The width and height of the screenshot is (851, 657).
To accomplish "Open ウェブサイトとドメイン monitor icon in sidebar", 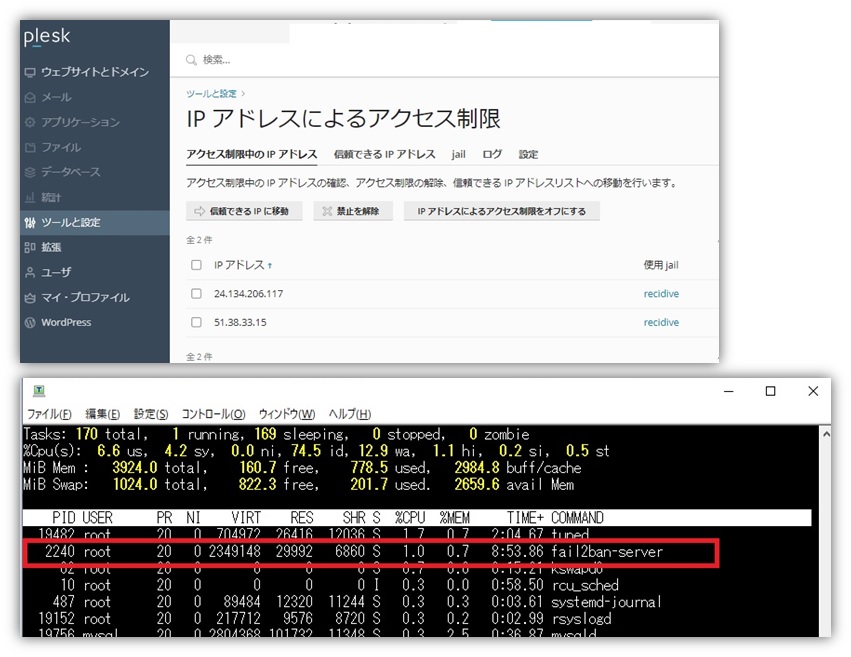I will [x=30, y=72].
